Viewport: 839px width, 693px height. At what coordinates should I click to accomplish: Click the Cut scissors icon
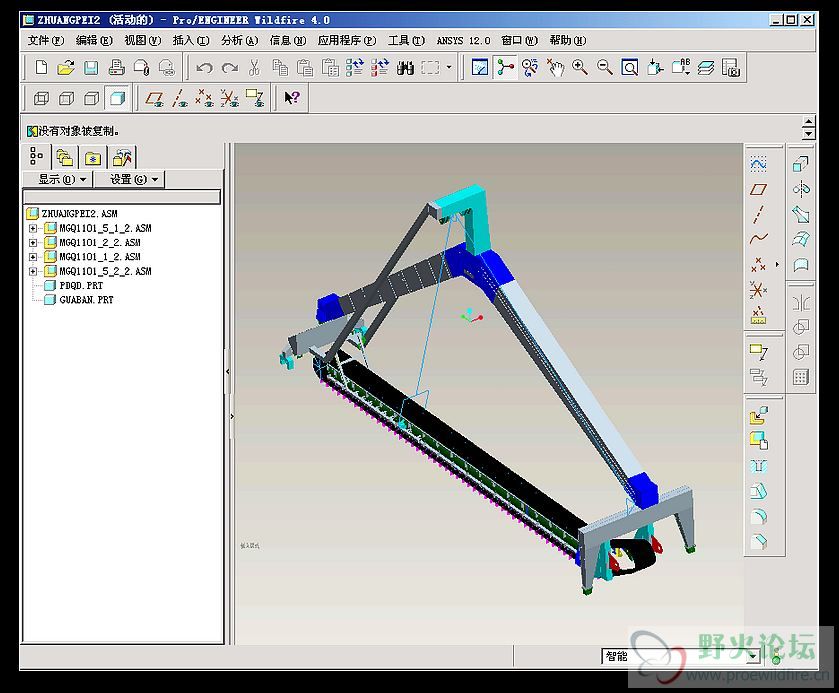click(254, 67)
